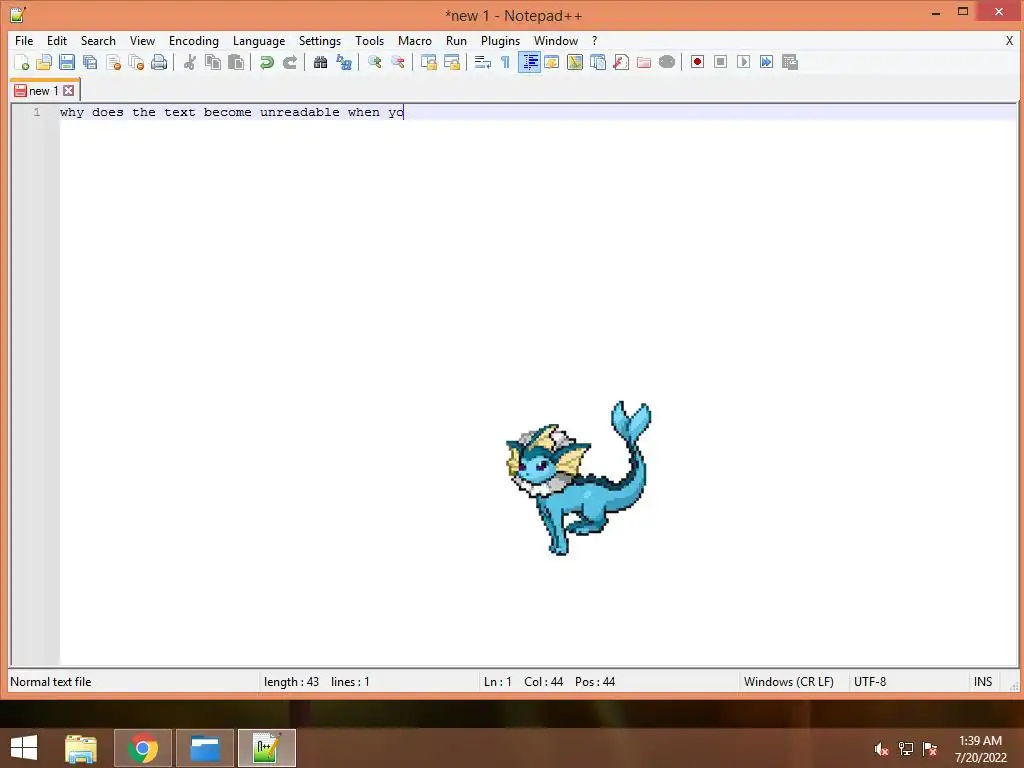Start macro recording
The width and height of the screenshot is (1024, 768).
pyautogui.click(x=697, y=62)
